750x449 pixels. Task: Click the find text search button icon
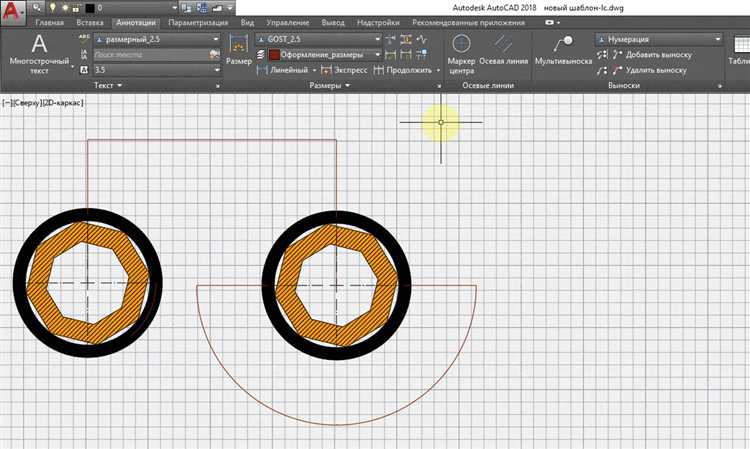tap(215, 55)
